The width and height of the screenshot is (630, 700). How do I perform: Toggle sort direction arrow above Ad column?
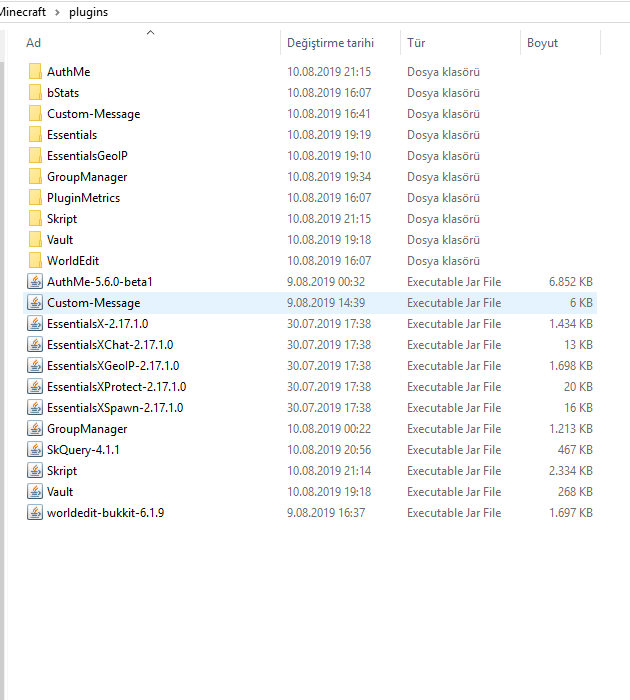tap(150, 32)
